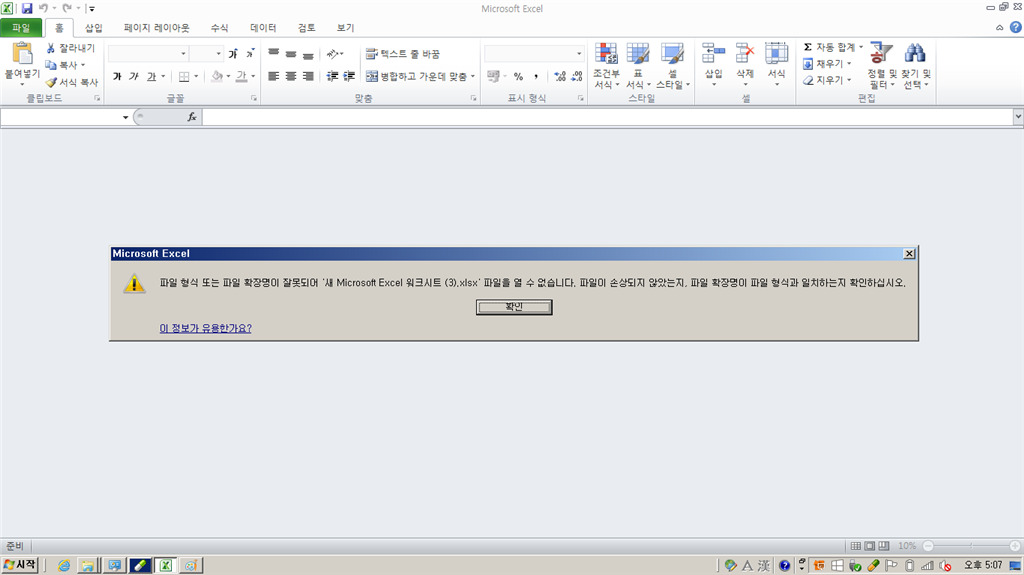Switch to the 데이터 tab
The width and height of the screenshot is (1024, 575).
[263, 27]
